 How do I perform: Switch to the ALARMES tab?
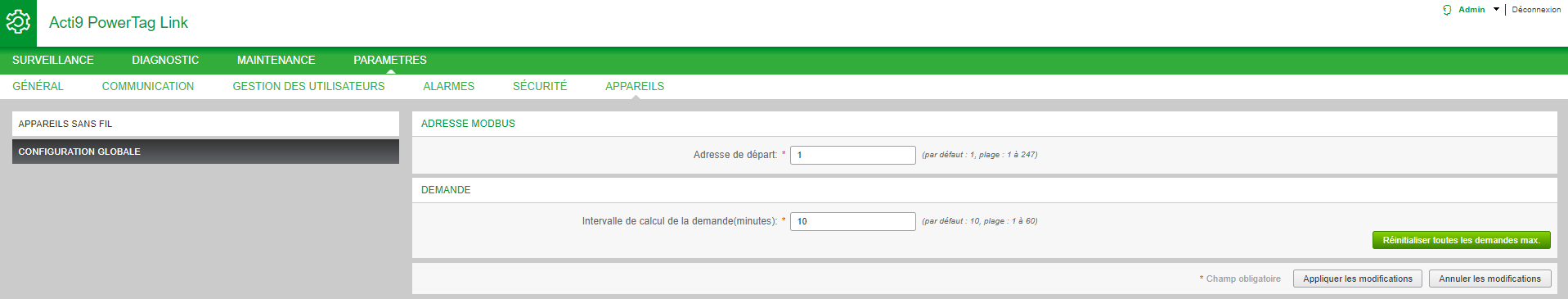coord(448,86)
